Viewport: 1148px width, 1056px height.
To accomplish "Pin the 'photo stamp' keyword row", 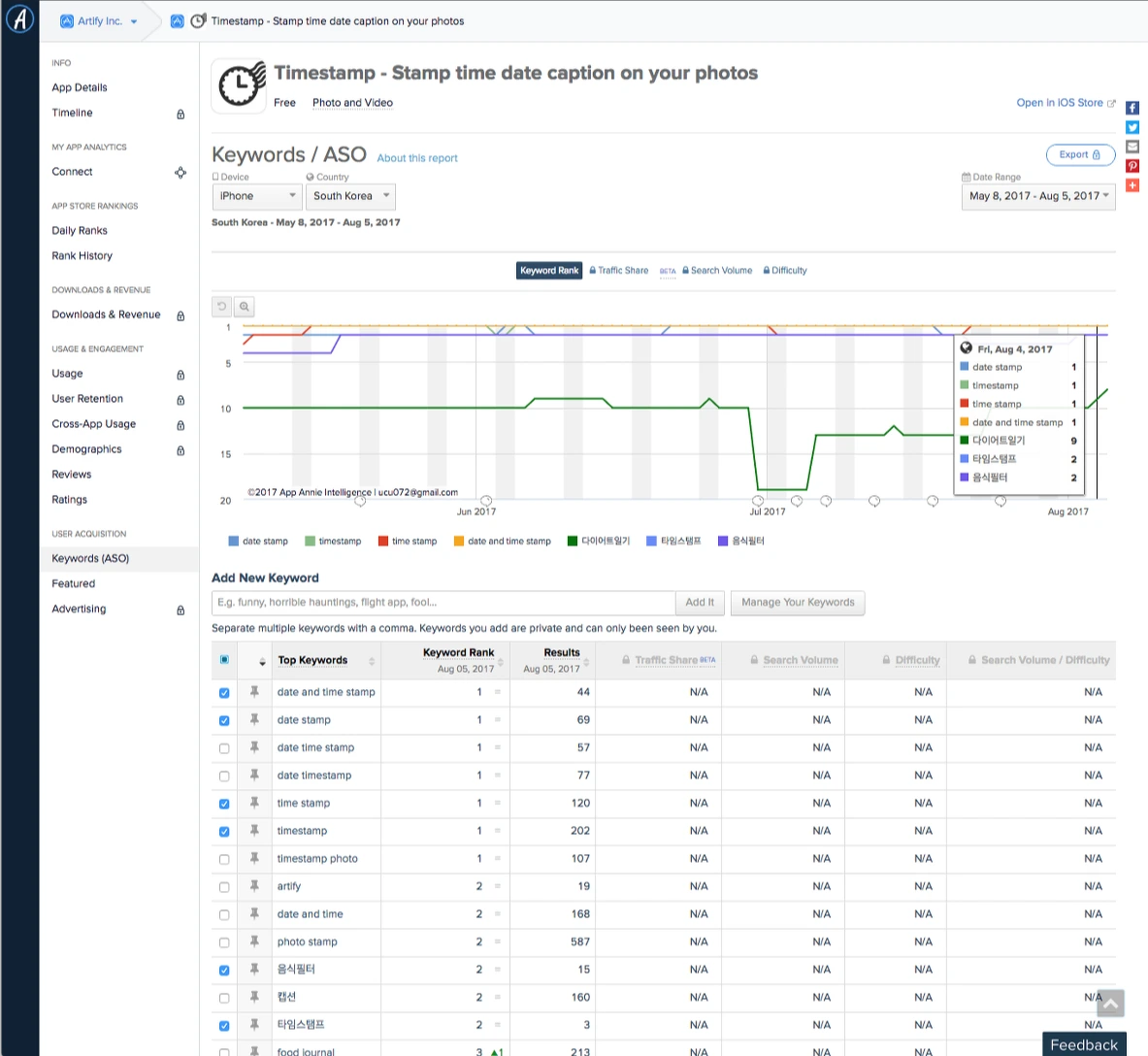I will (x=254, y=941).
